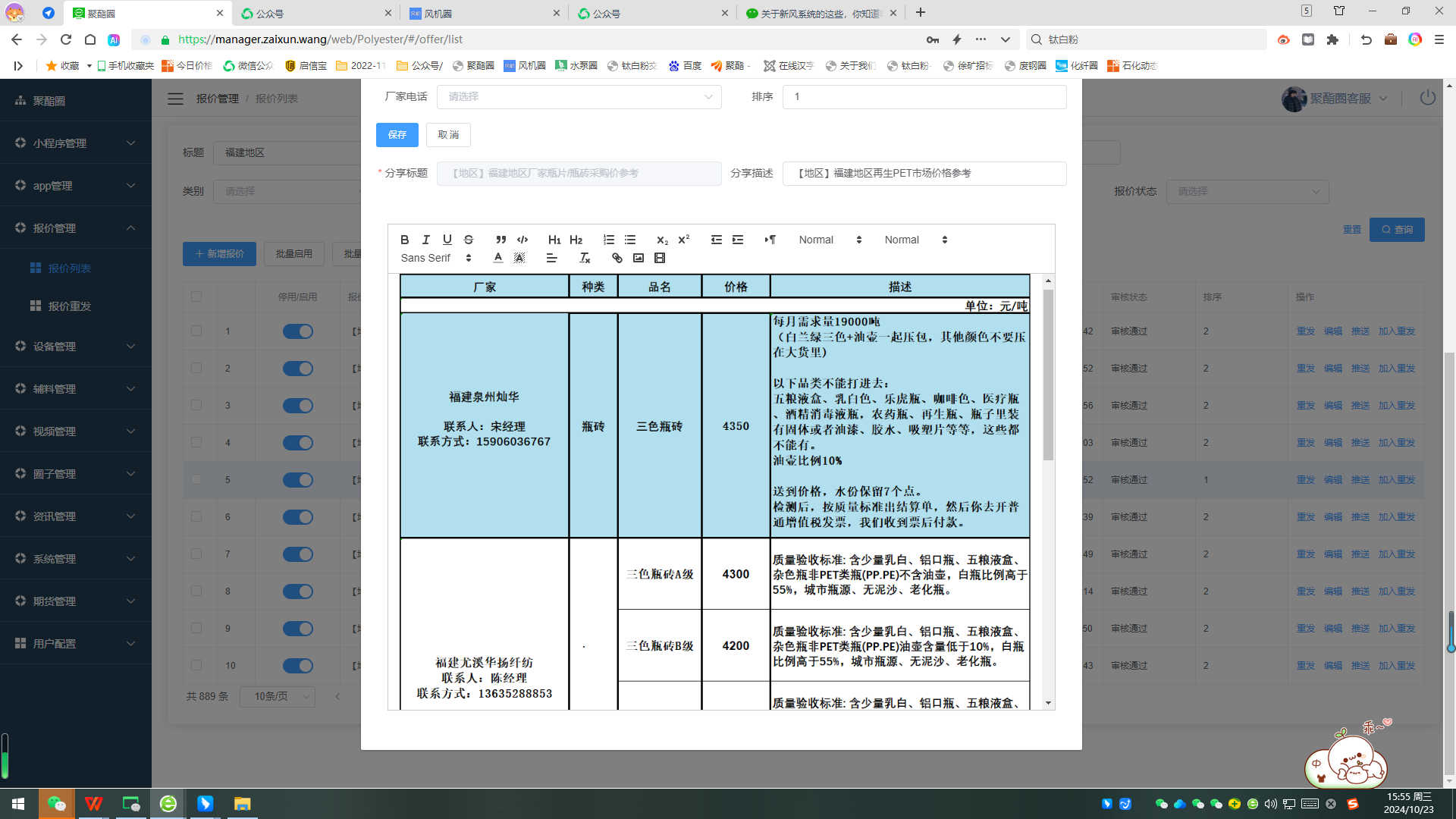Viewport: 1456px width, 819px height.
Task: Click the text color icon
Action: click(498, 259)
